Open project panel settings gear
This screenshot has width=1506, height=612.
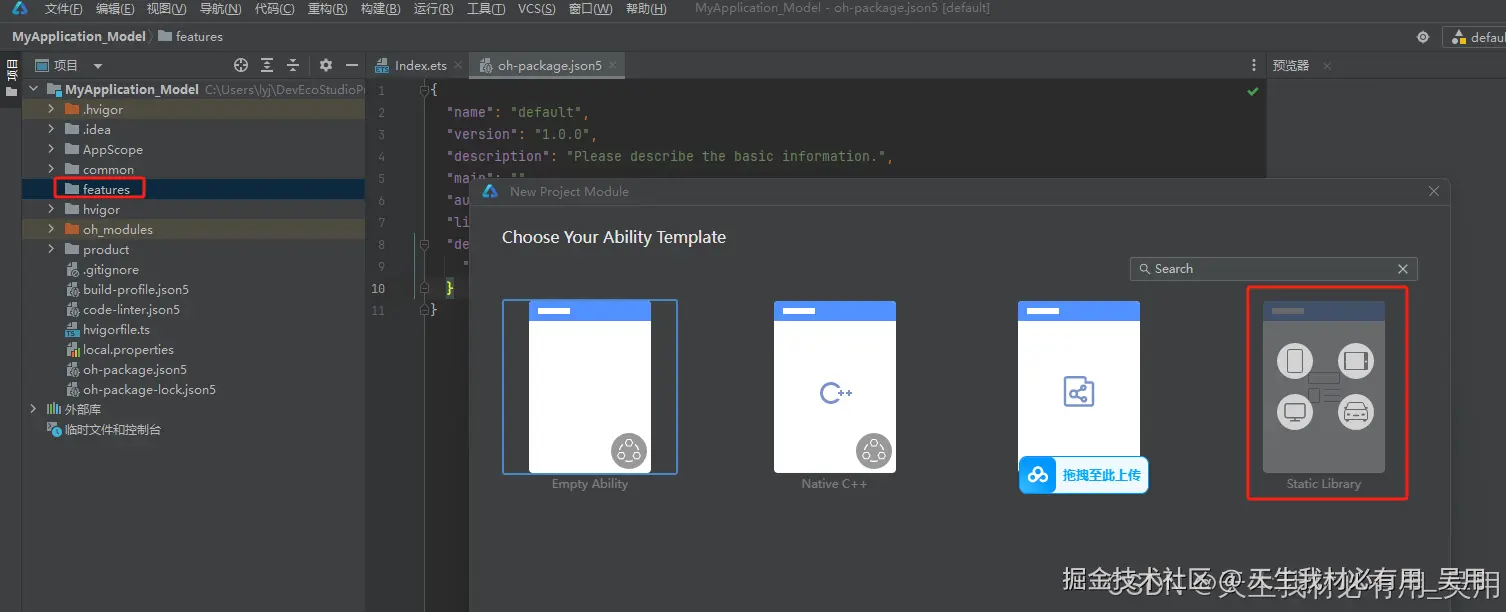coord(326,65)
